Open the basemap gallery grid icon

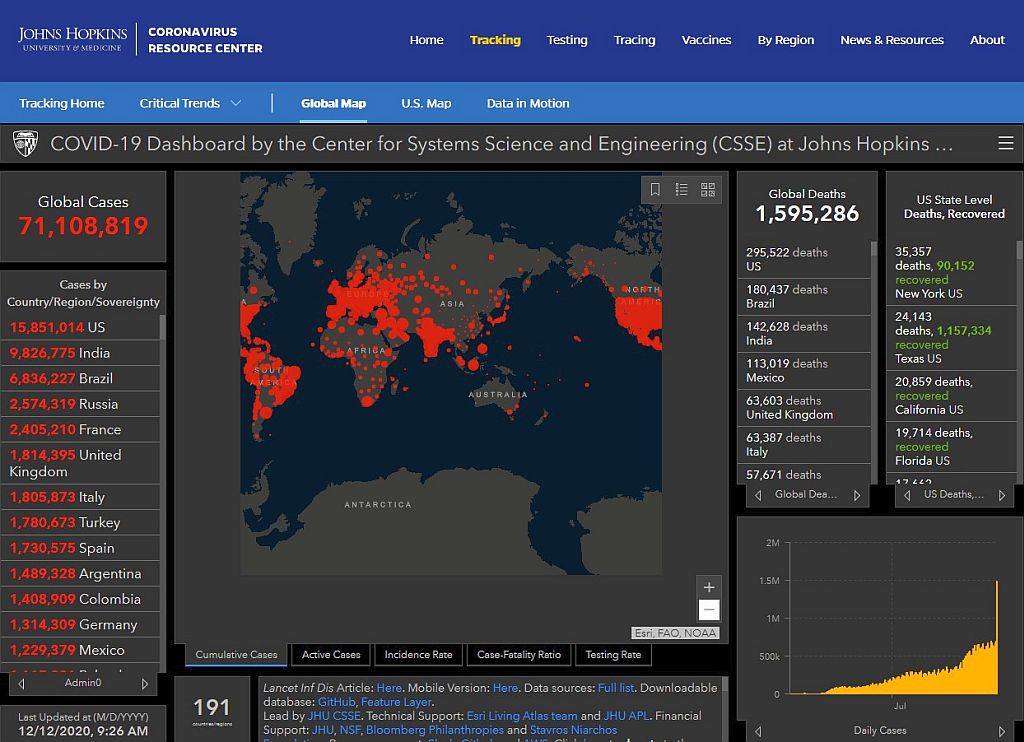click(x=708, y=189)
